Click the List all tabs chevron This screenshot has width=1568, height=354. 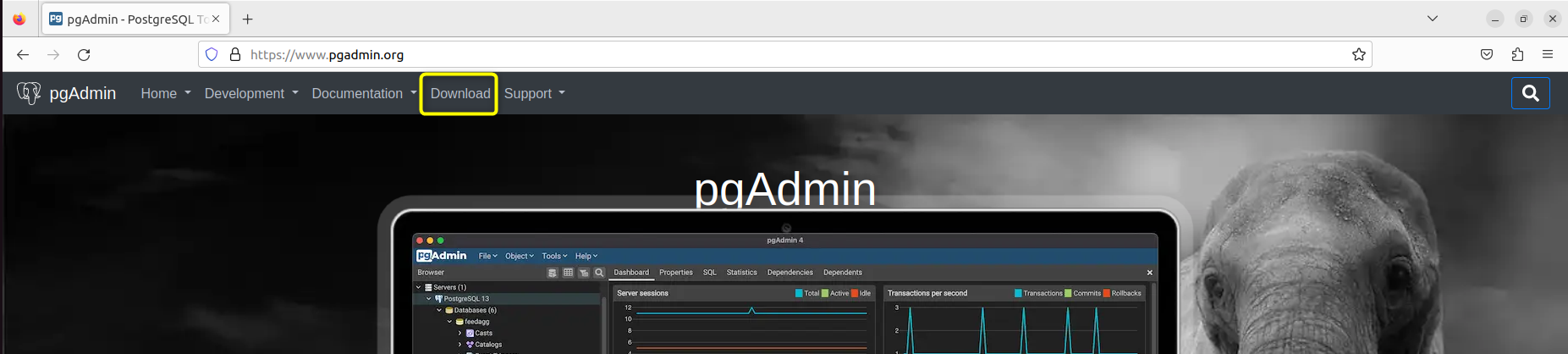click(1432, 19)
